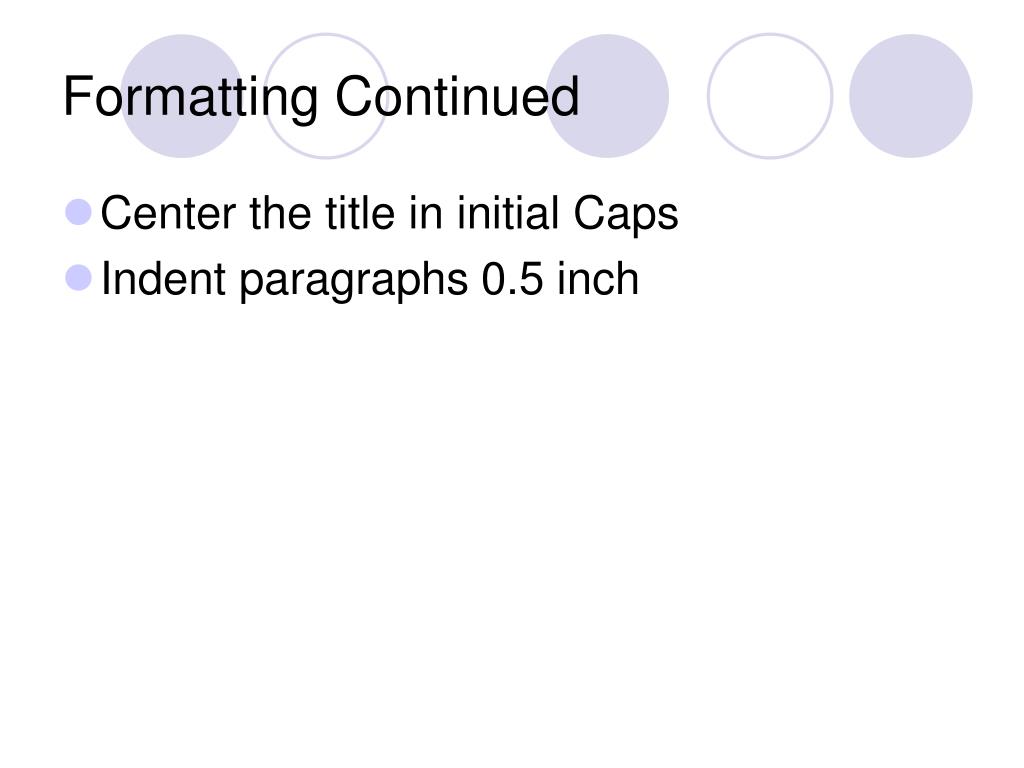Viewport: 1024px width, 768px height.
Task: Click the word "inch" in second bullet
Action: click(x=598, y=279)
